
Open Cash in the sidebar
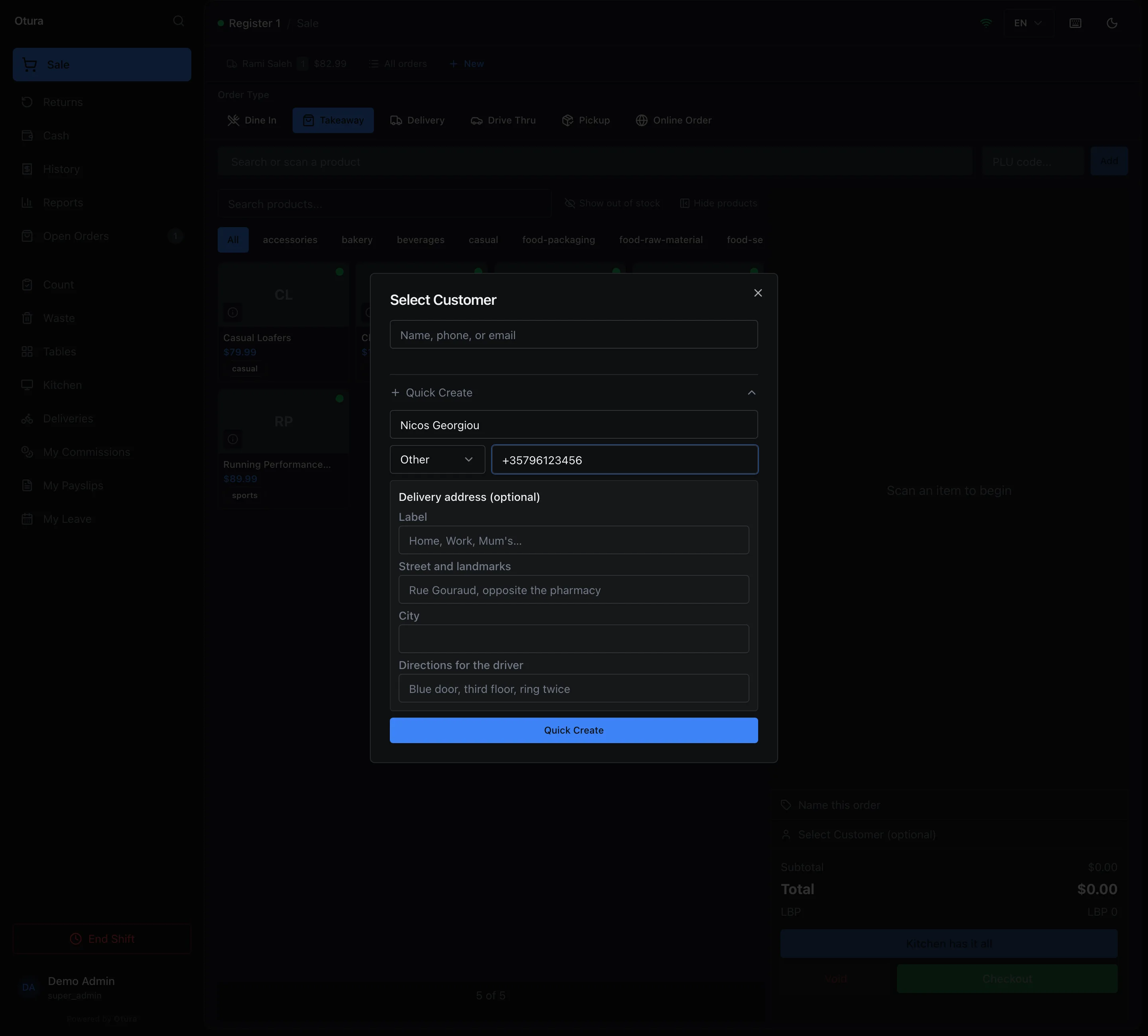(x=102, y=135)
